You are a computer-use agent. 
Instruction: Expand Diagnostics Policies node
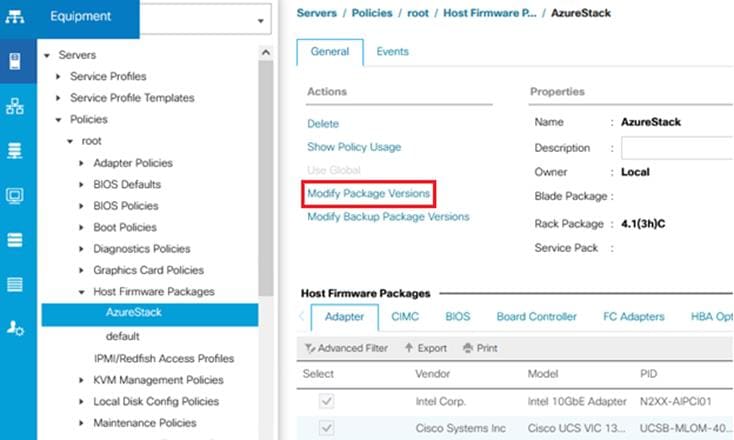[x=81, y=249]
